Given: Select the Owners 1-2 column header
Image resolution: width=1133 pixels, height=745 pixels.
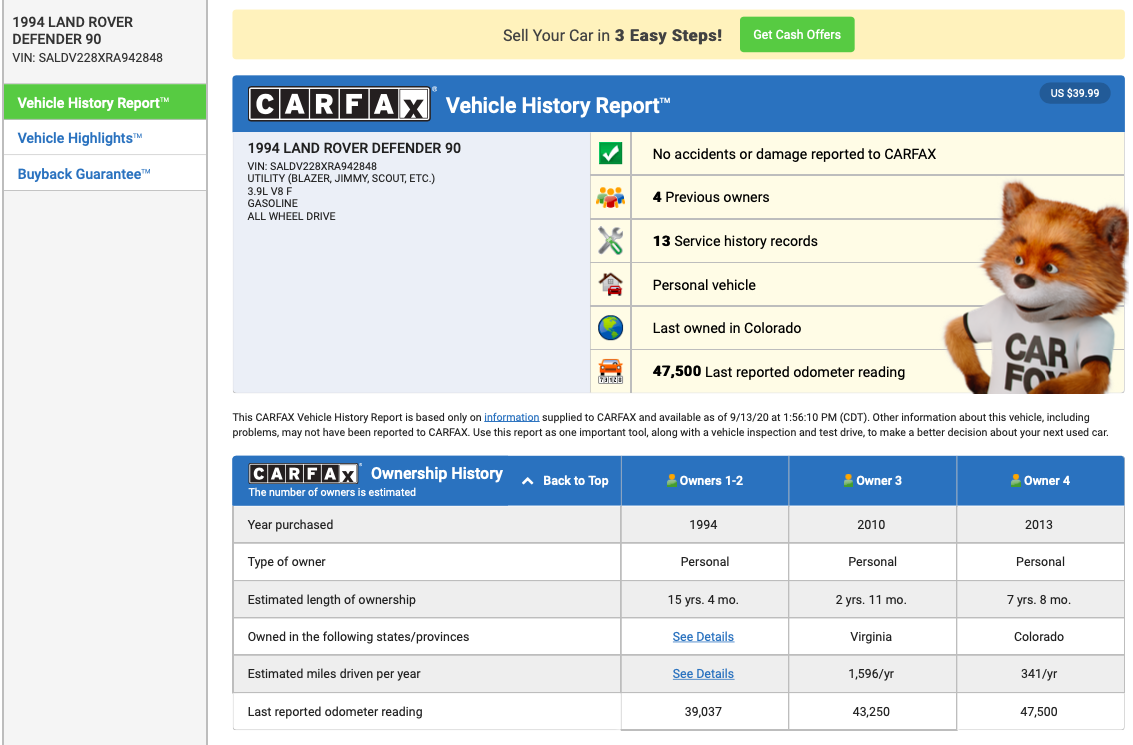Looking at the screenshot, I should coord(705,481).
